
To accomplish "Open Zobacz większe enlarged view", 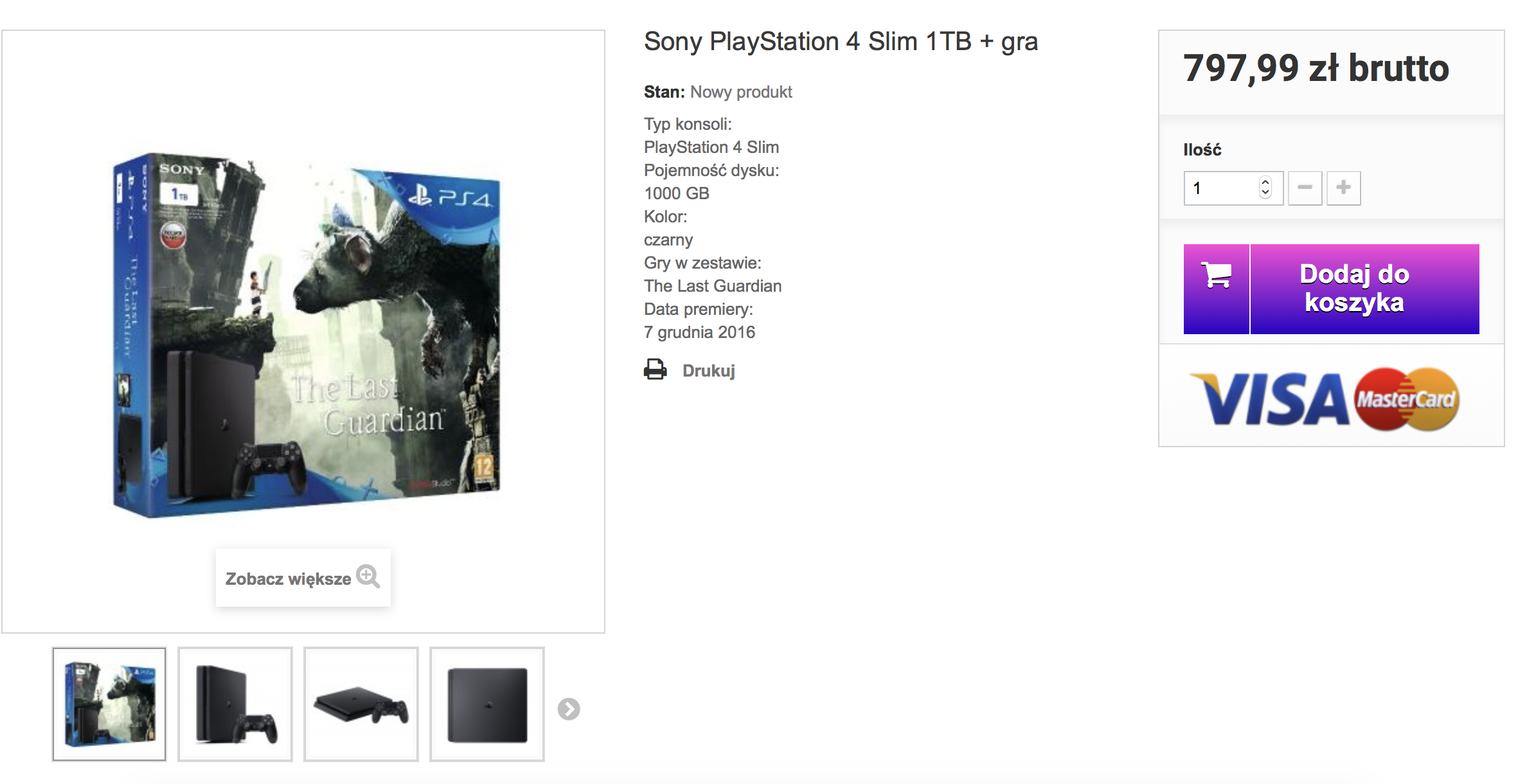I will point(303,578).
